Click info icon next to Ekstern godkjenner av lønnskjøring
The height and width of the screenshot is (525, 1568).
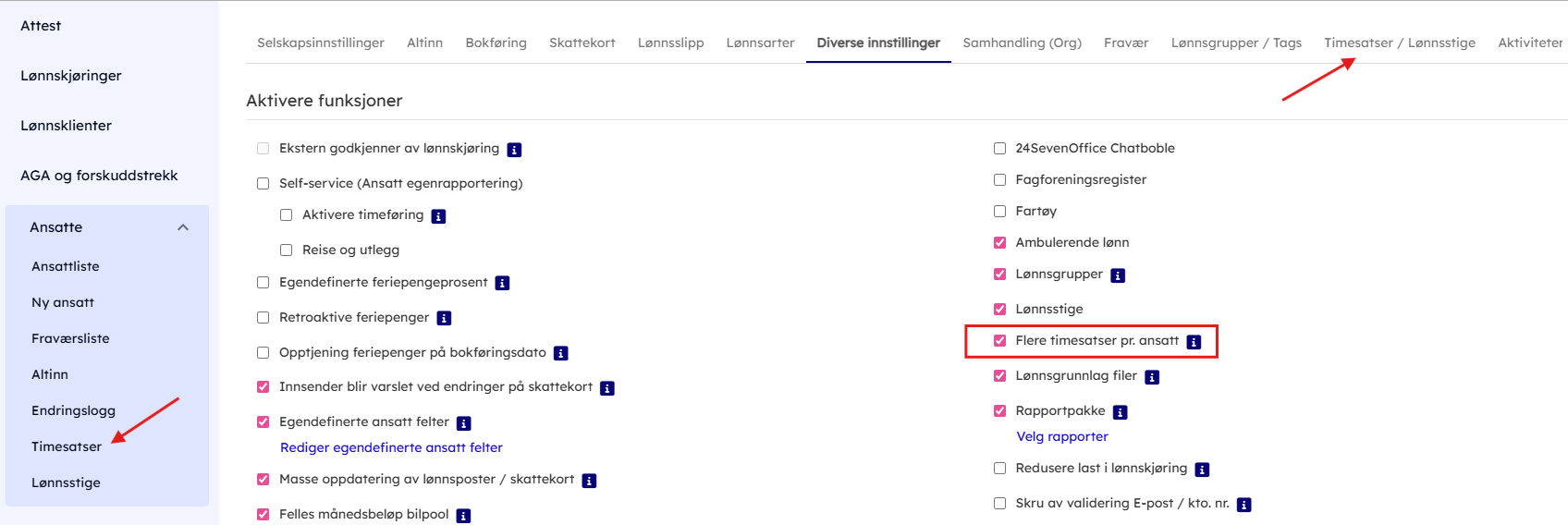click(x=514, y=150)
